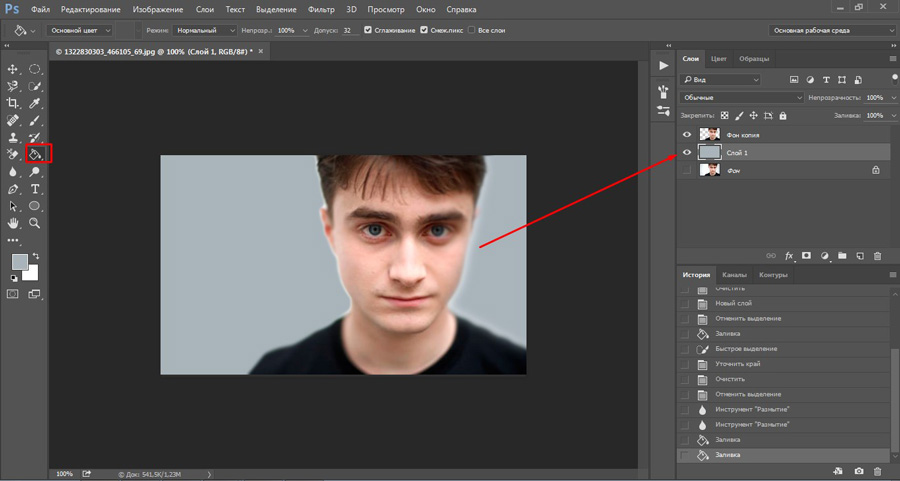Open the "Фильтр" menu
Image resolution: width=900 pixels, height=481 pixels.
point(321,9)
